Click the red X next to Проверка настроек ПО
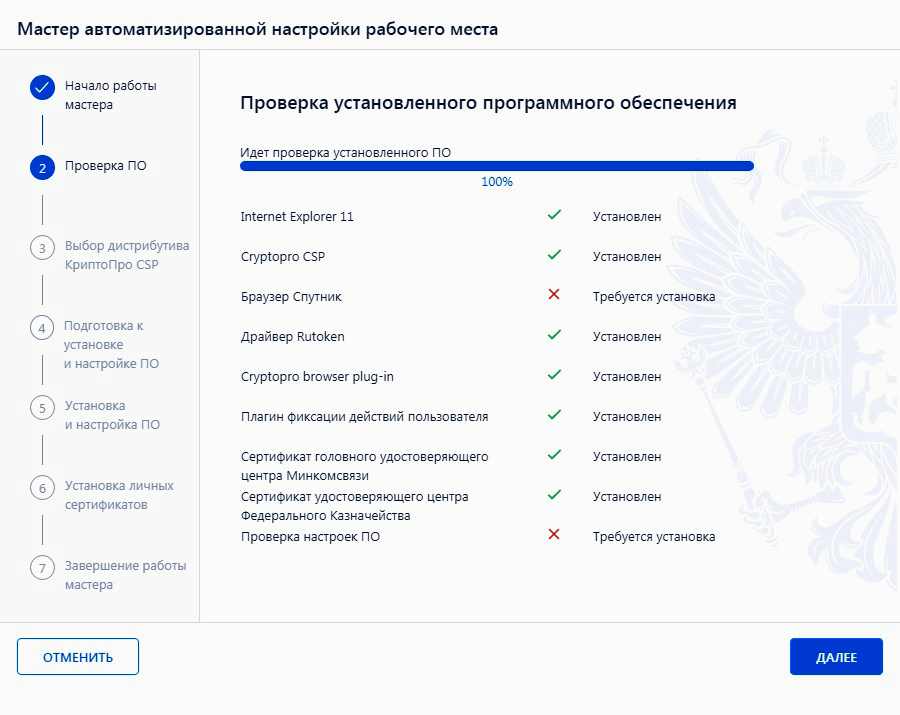Viewport: 900px width, 715px height. point(554,536)
